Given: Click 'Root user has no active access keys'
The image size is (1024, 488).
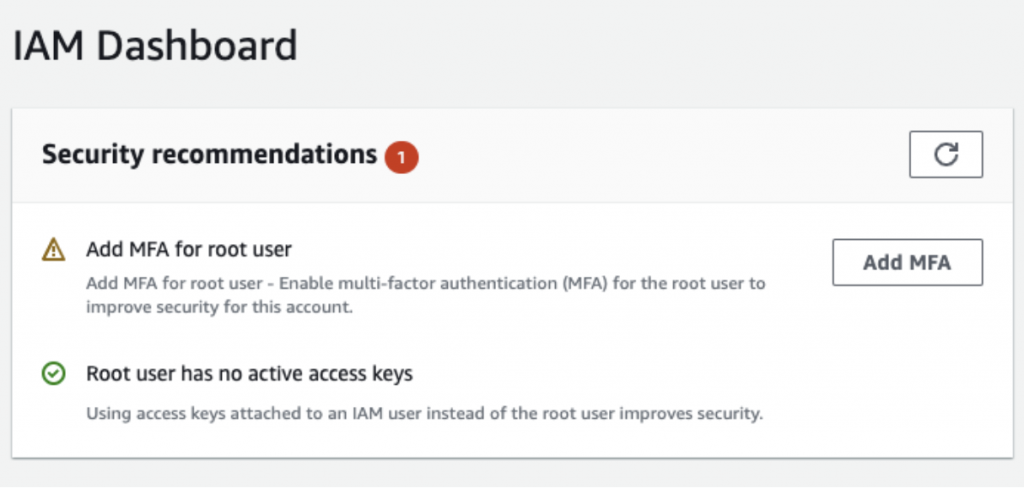Looking at the screenshot, I should point(249,374).
